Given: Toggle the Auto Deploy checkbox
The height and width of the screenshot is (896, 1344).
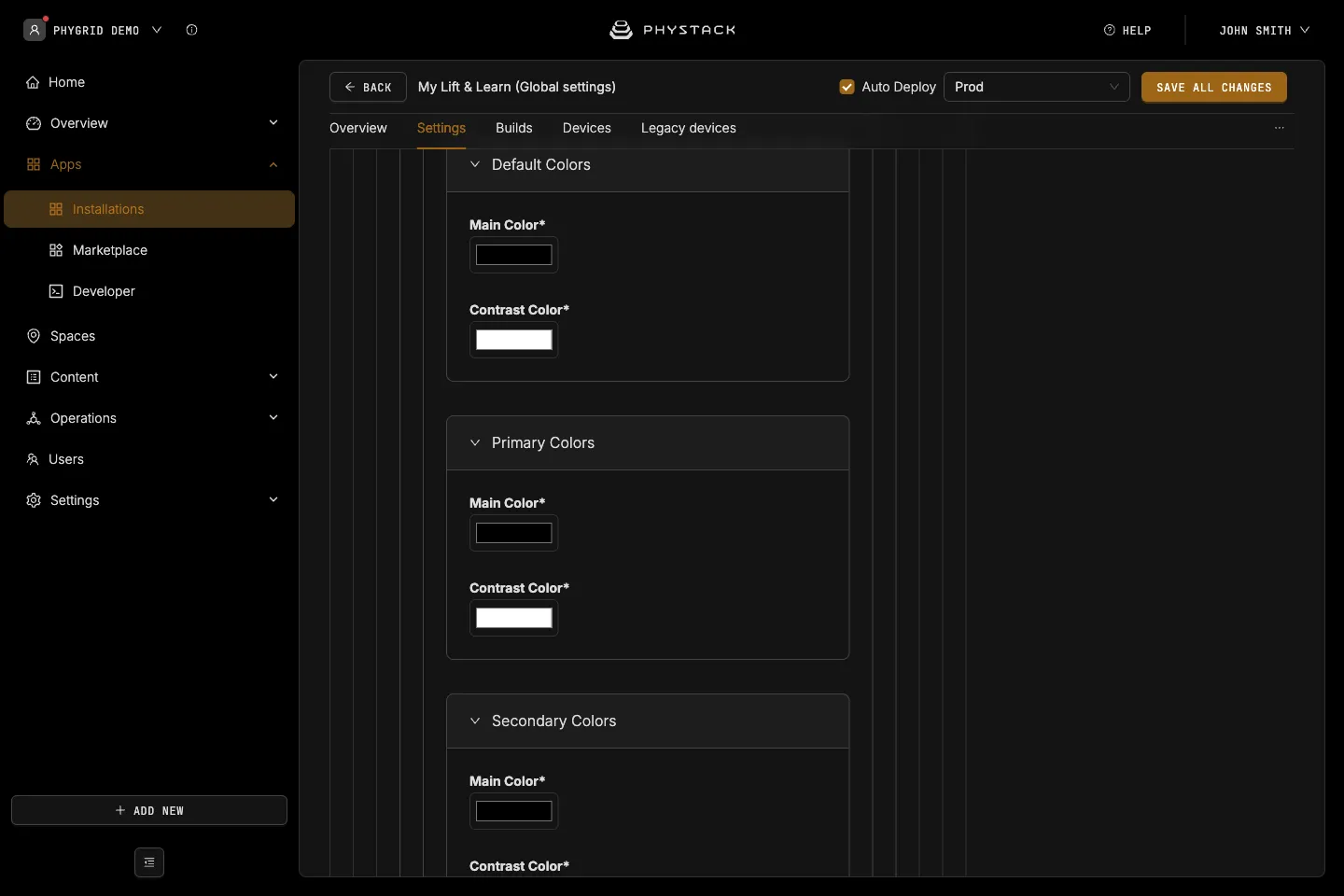Looking at the screenshot, I should pyautogui.click(x=847, y=87).
